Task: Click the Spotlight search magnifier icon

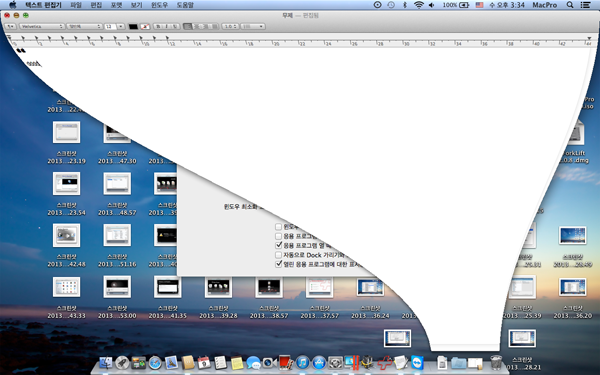Action: [570, 5]
